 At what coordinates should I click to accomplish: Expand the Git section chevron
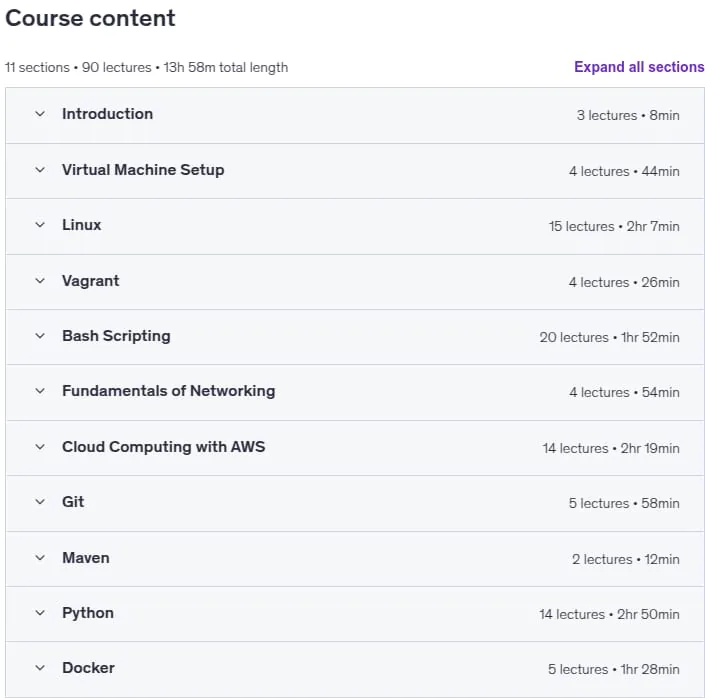40,502
